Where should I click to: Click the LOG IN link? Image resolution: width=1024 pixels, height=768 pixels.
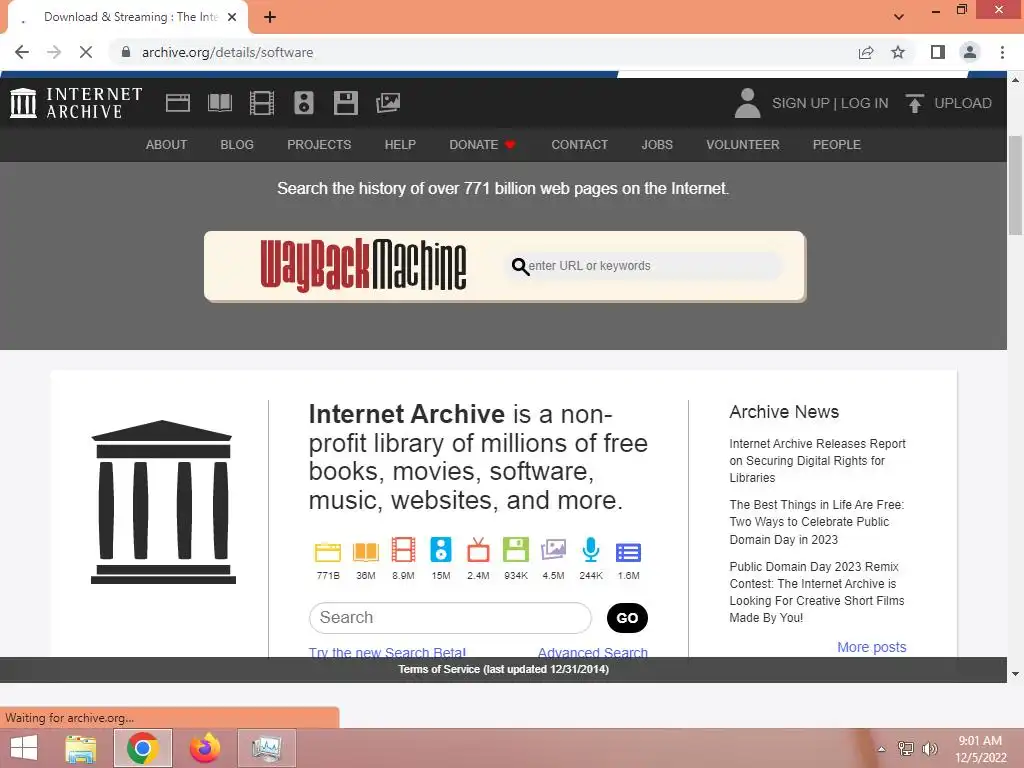coord(865,103)
